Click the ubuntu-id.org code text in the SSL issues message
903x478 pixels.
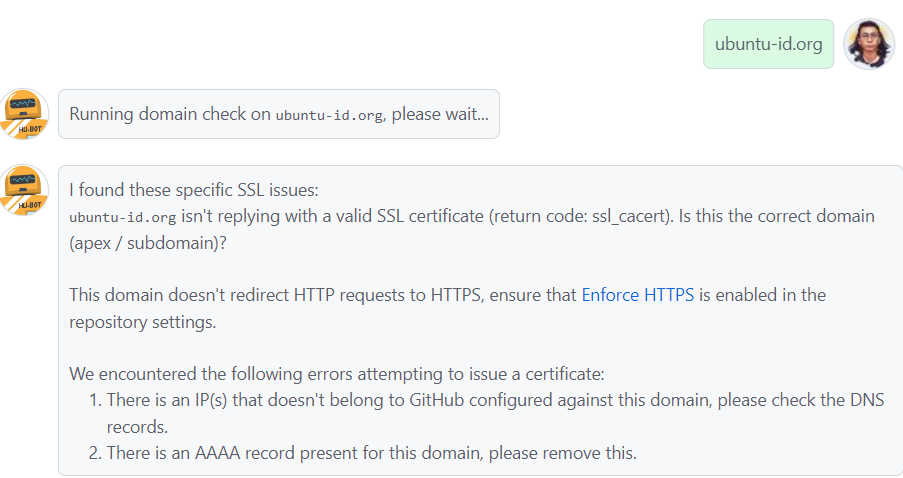110,217
